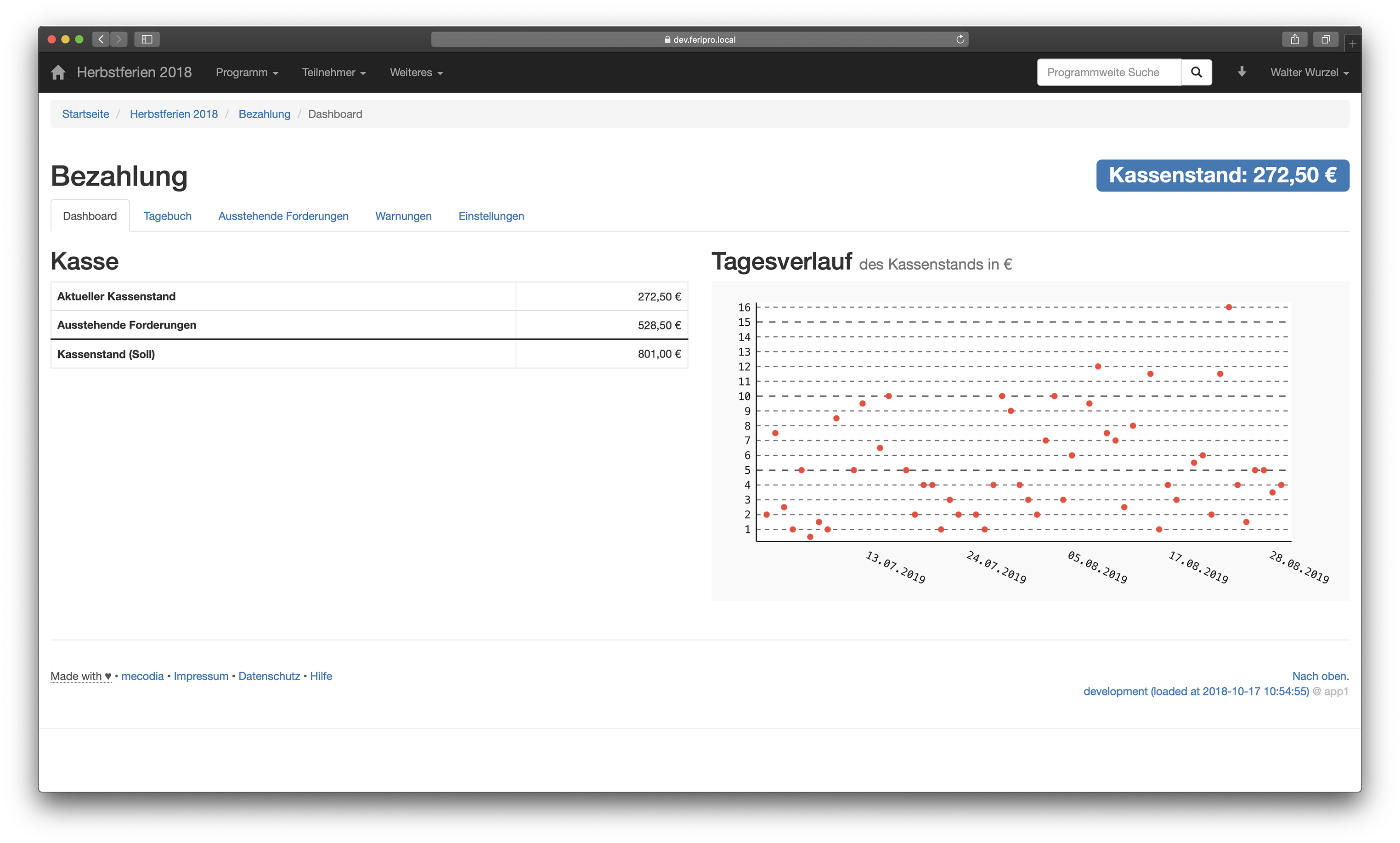Select the Einstellungen tab

tap(491, 216)
